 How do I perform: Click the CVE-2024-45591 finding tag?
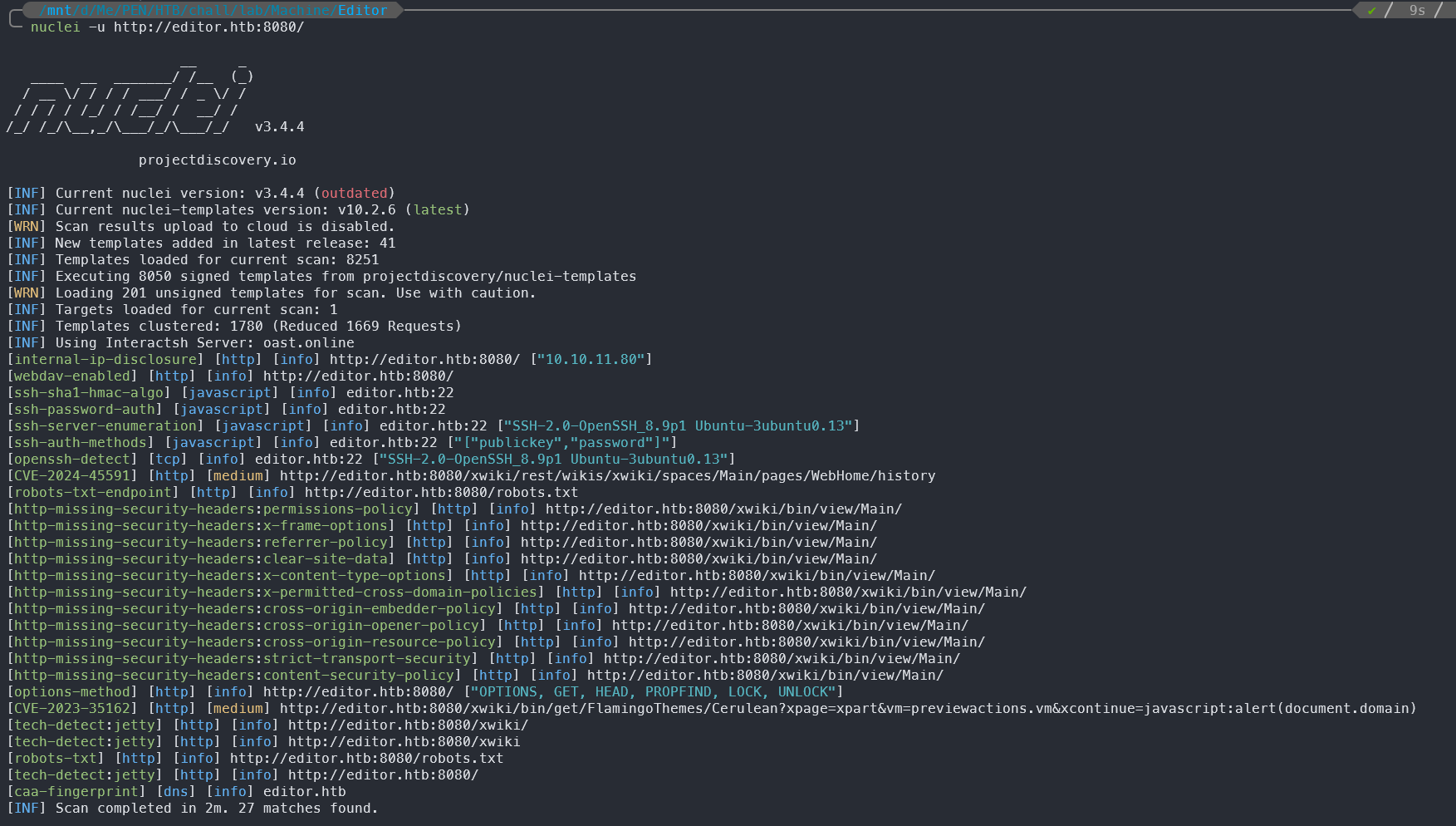(x=72, y=475)
